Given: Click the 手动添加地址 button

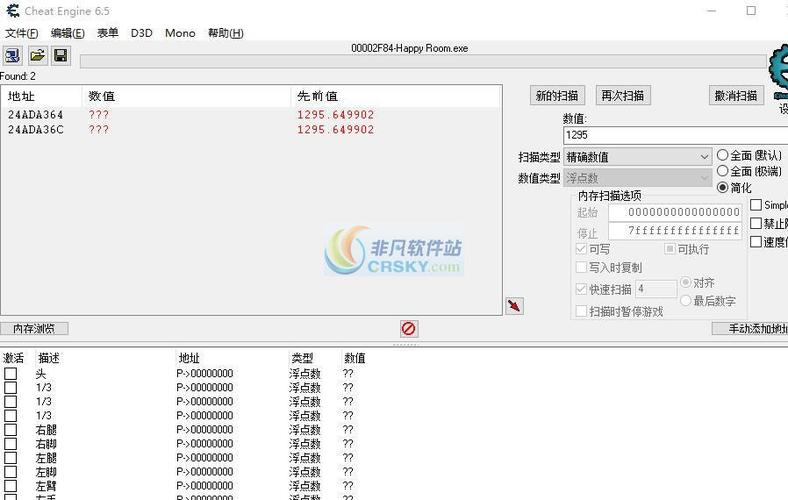Looking at the screenshot, I should (x=750, y=329).
